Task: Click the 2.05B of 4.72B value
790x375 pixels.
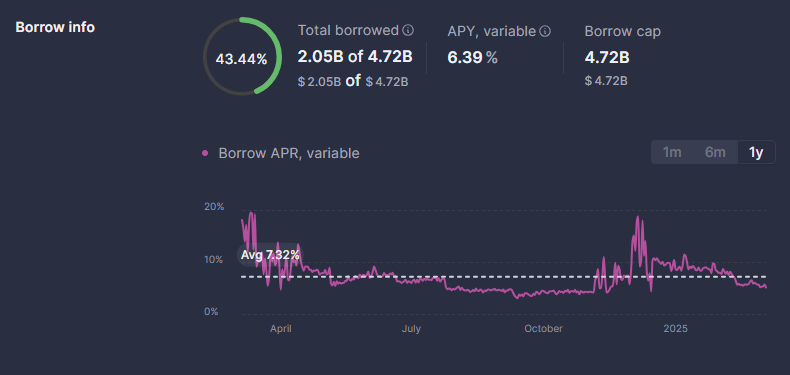Action: point(355,57)
